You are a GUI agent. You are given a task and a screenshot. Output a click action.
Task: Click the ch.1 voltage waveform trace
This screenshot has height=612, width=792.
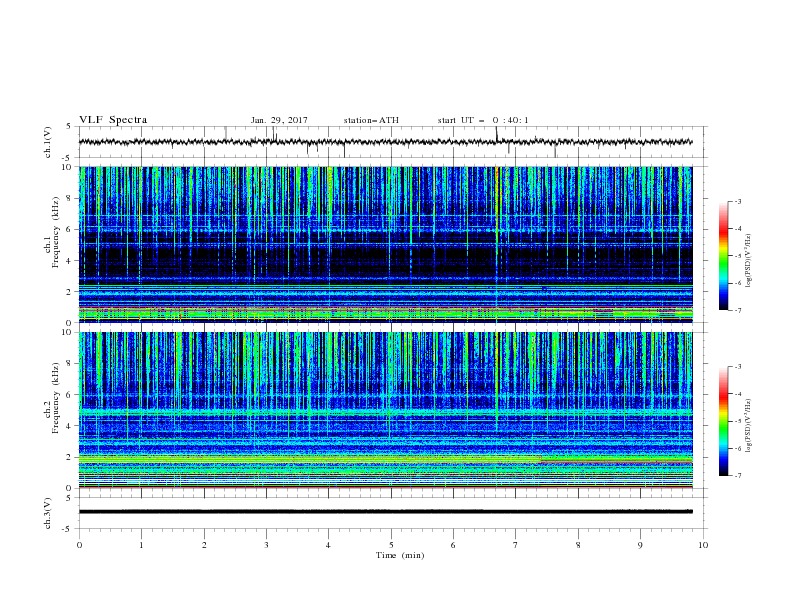386,142
